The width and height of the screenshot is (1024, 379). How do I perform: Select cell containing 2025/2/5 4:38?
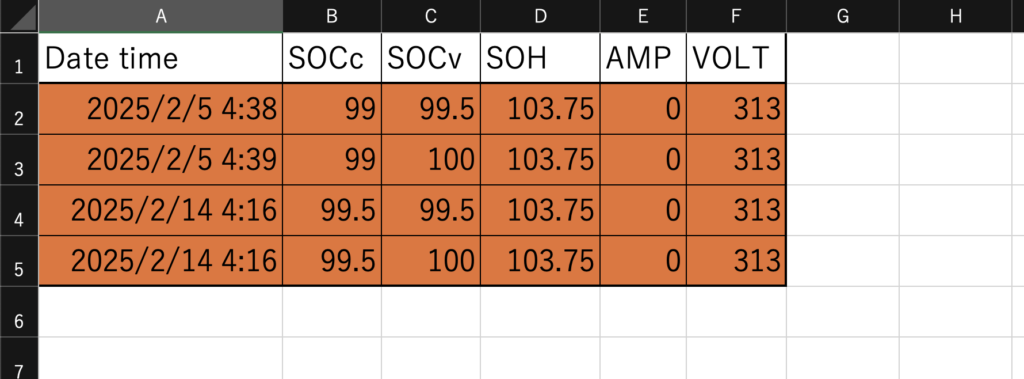pyautogui.click(x=161, y=109)
